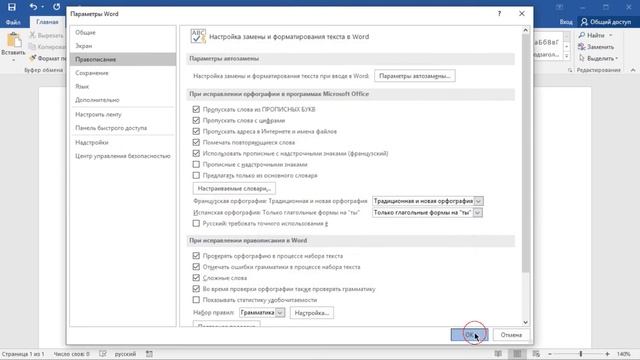Toggle ignore words with numbers checkbox

196,120
